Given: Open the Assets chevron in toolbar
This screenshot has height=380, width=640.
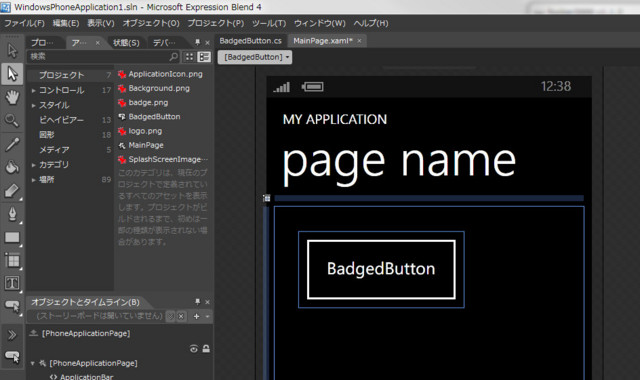Looking at the screenshot, I should pyautogui.click(x=12, y=335).
